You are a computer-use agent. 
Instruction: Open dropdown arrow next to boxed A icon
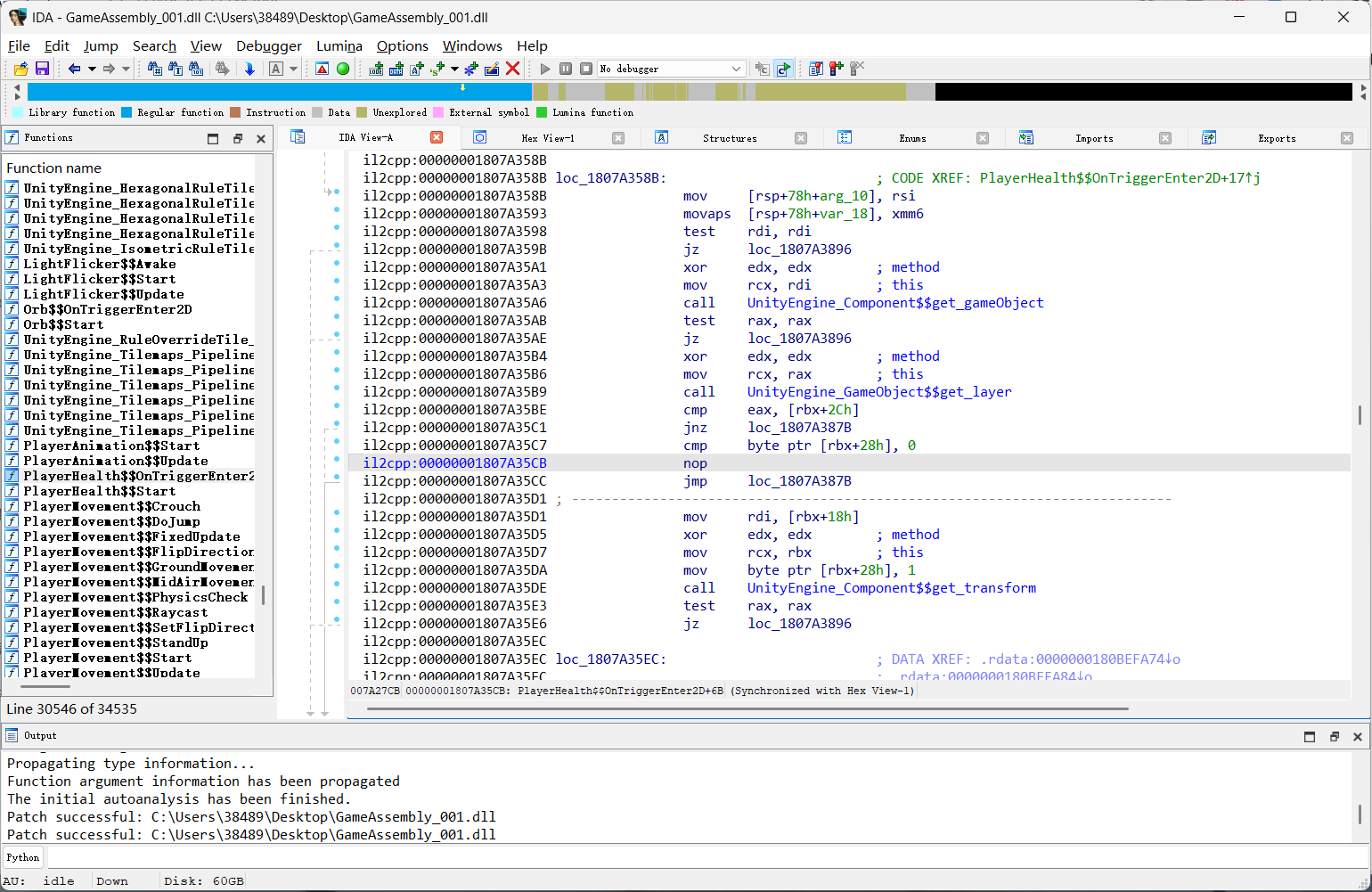tap(293, 69)
